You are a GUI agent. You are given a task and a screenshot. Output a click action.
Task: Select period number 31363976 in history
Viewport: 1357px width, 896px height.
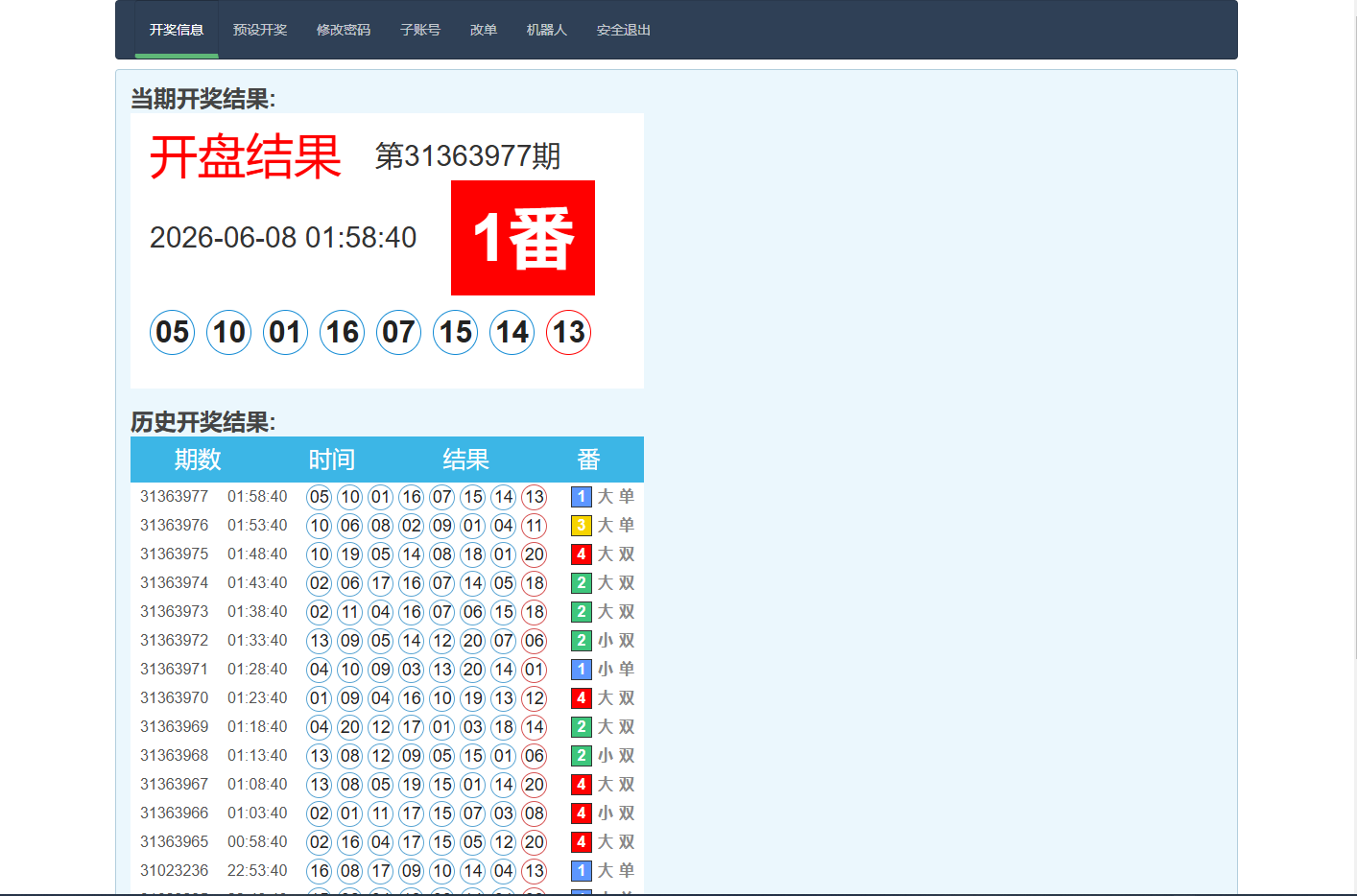click(175, 526)
